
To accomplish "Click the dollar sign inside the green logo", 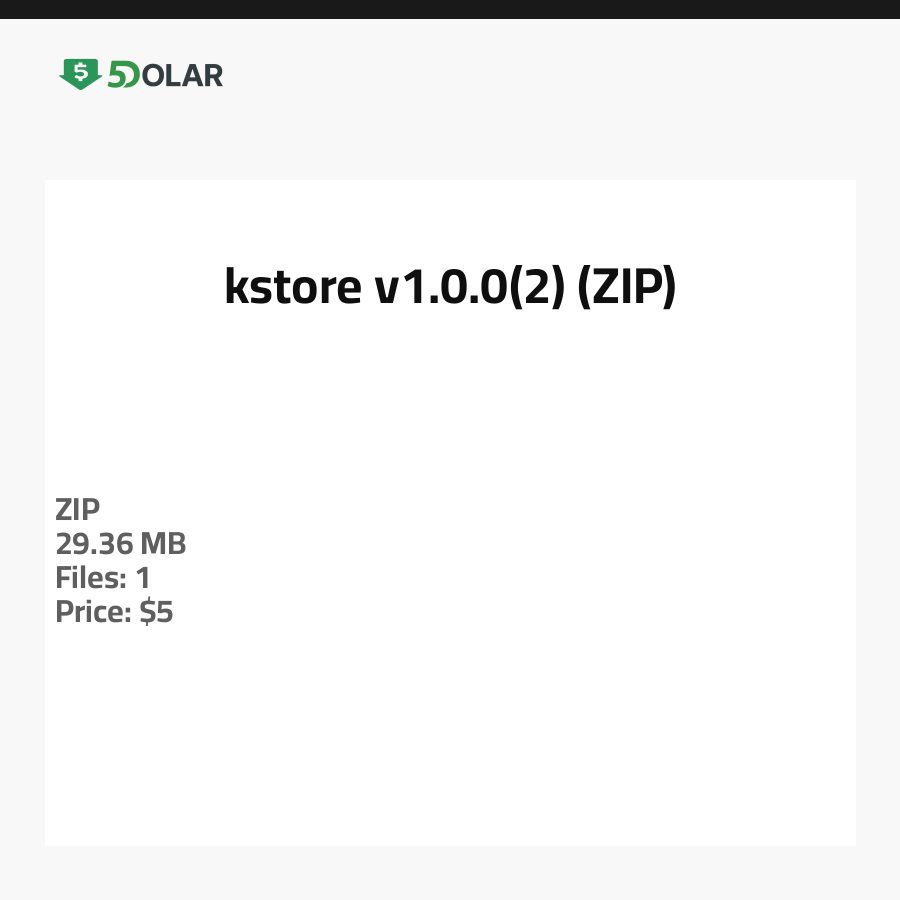I will tap(81, 71).
